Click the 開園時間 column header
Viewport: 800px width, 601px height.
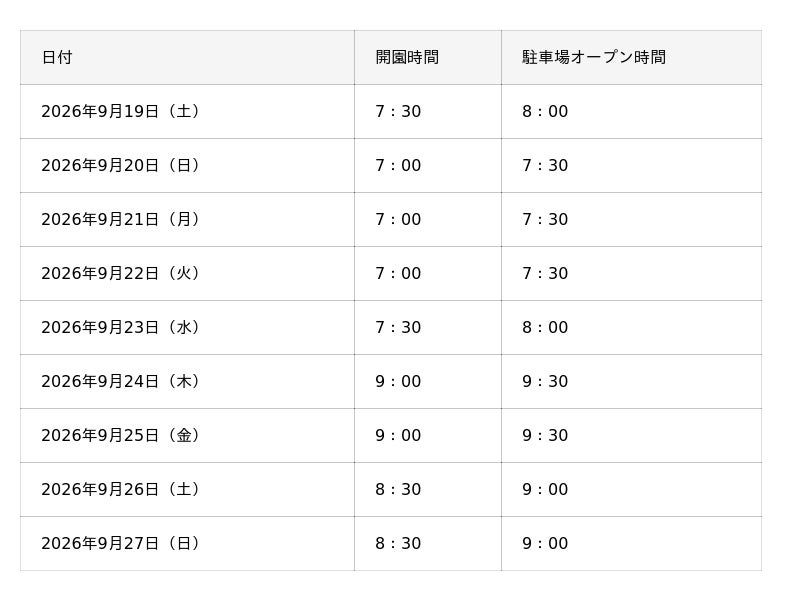(x=407, y=57)
